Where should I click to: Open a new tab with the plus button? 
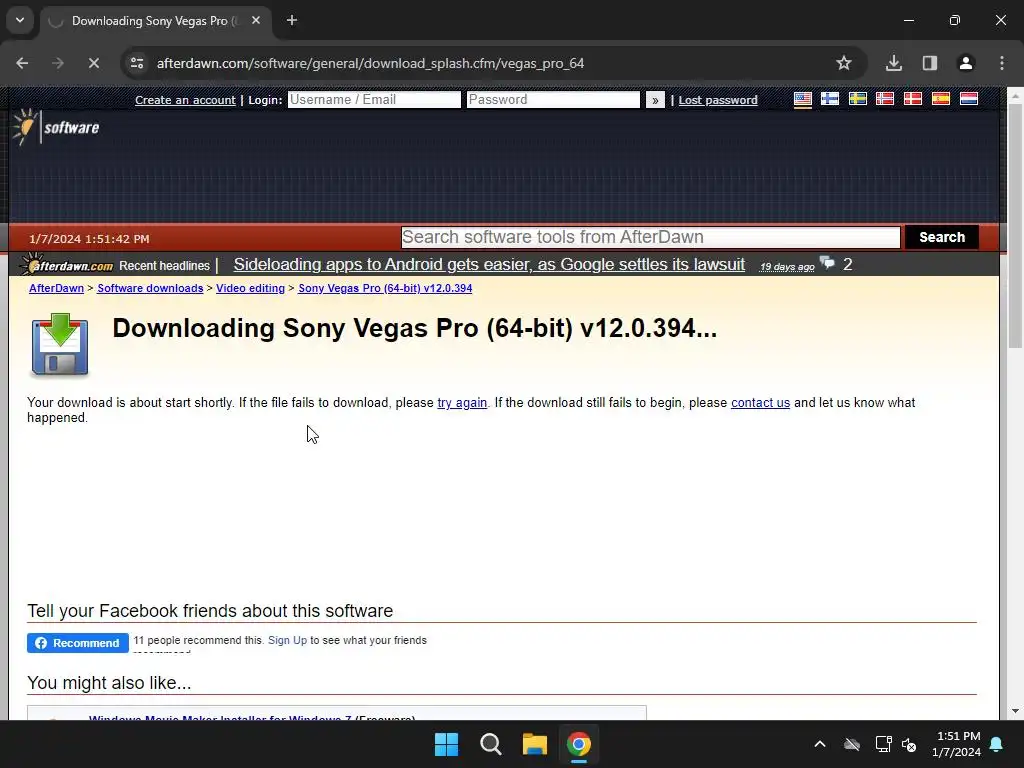pos(292,21)
